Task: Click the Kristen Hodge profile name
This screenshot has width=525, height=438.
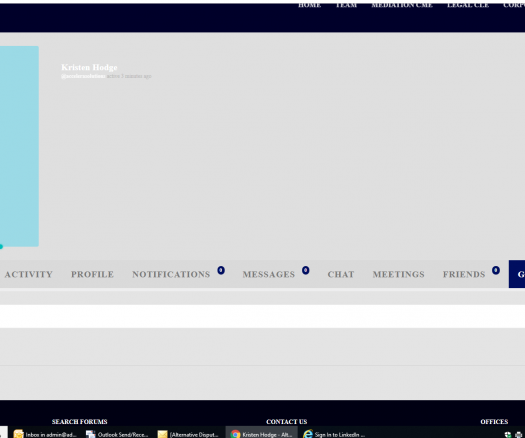Action: tap(89, 67)
